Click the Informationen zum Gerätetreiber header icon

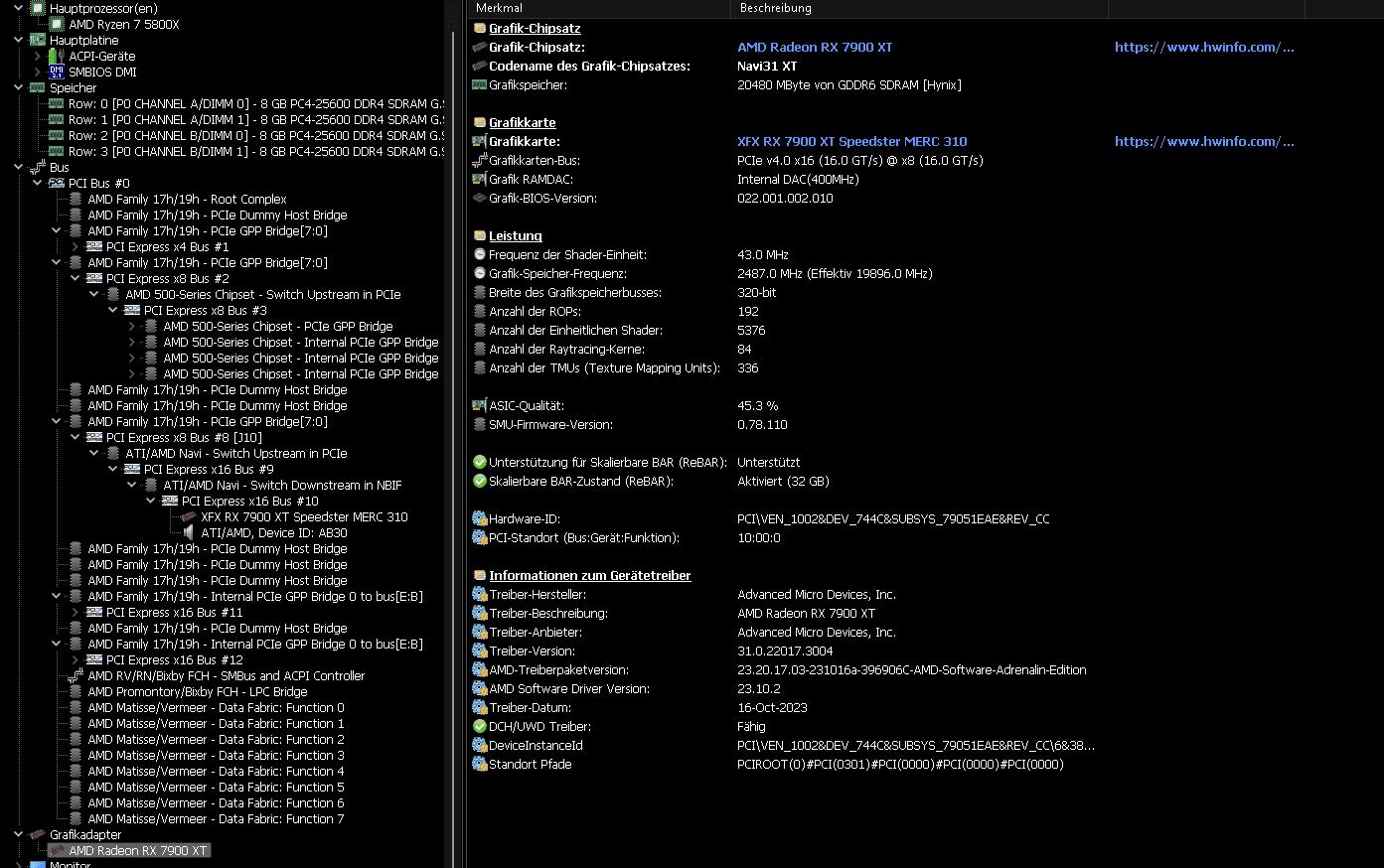tap(480, 576)
